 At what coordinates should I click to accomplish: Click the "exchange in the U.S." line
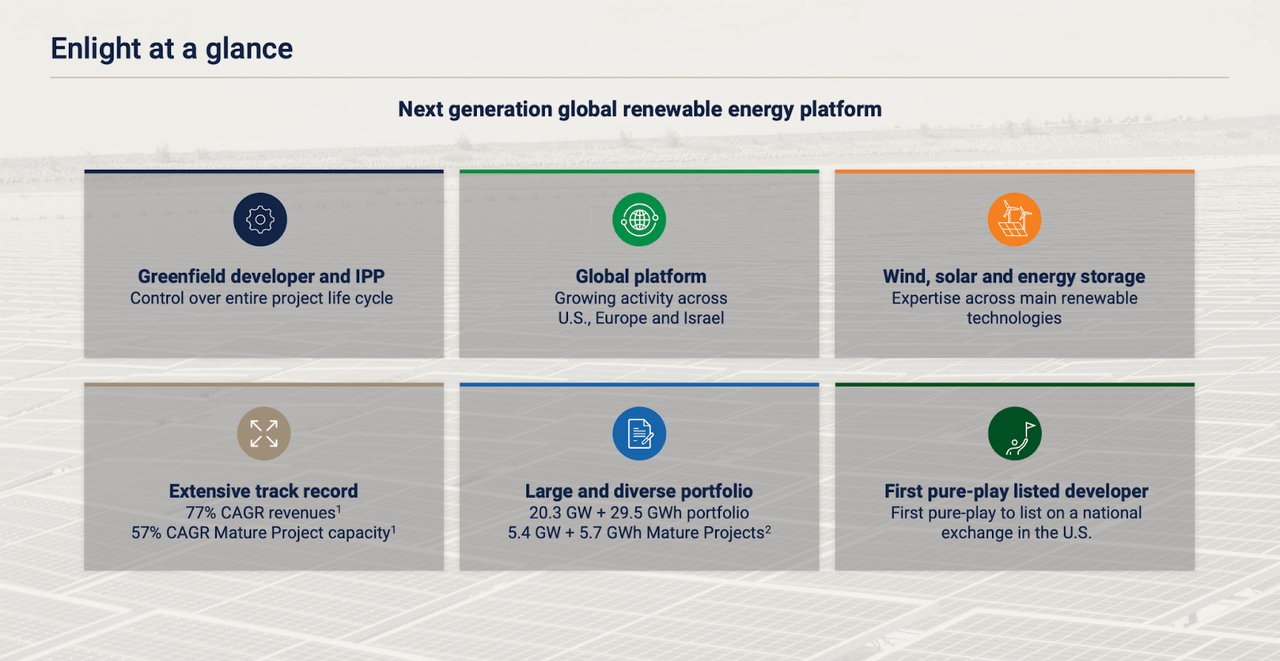coord(1016,533)
